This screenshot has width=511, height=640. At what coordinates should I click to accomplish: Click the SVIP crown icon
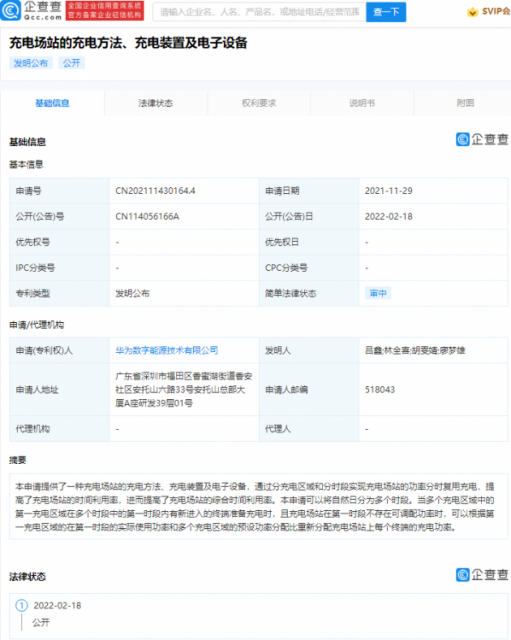point(472,12)
